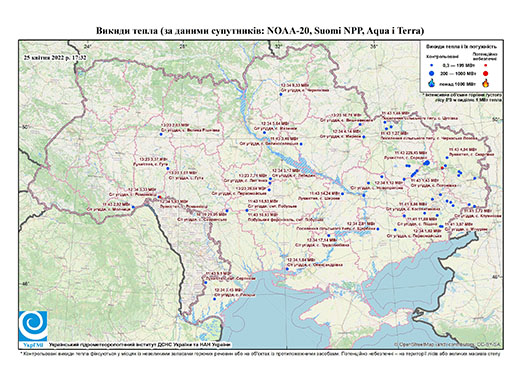Click the orange flame icon in legend
520x368 pixels.
tap(486, 83)
